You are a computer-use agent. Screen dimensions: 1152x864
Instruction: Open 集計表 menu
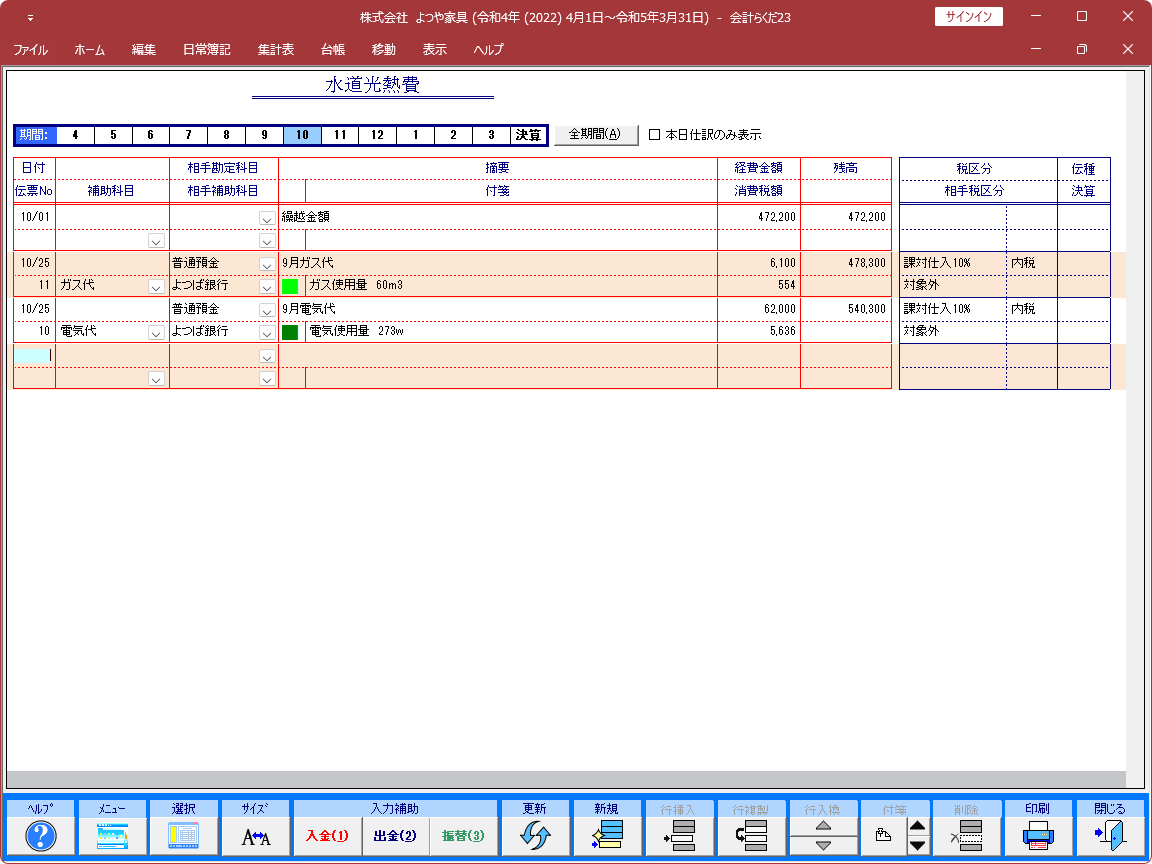[276, 50]
